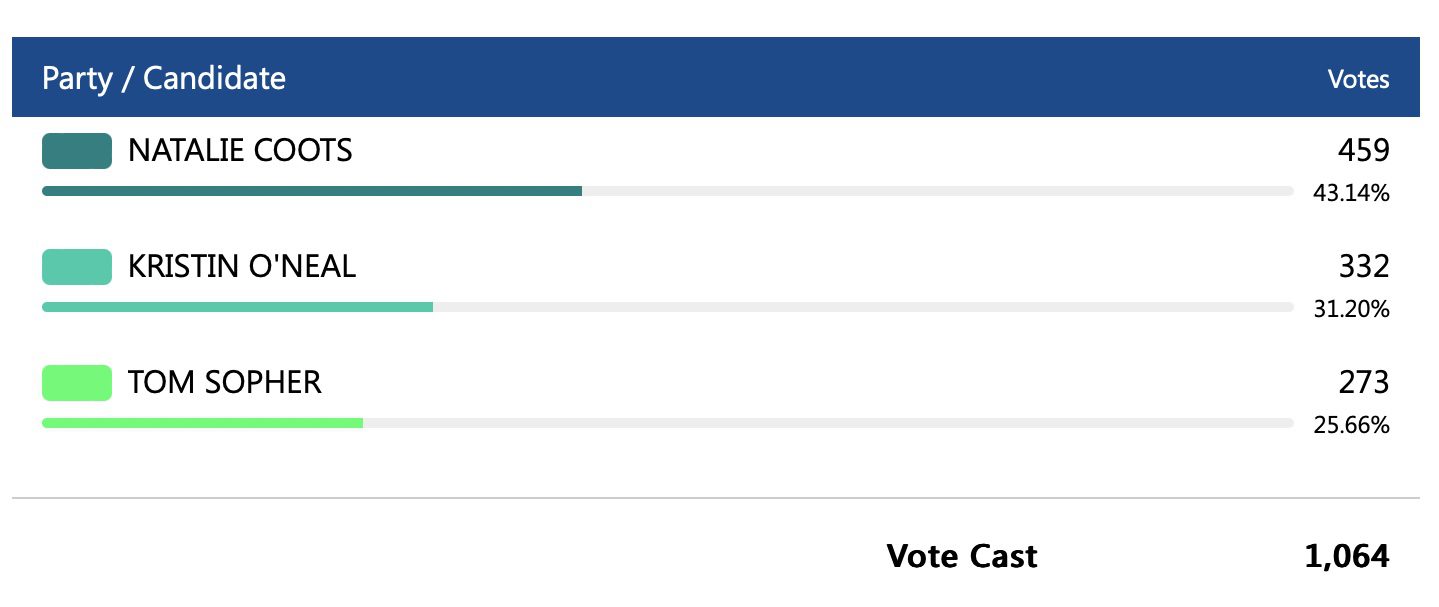This screenshot has width=1439, height=607.
Task: Select the NATALIE COOTS candidate name
Action: tap(240, 151)
